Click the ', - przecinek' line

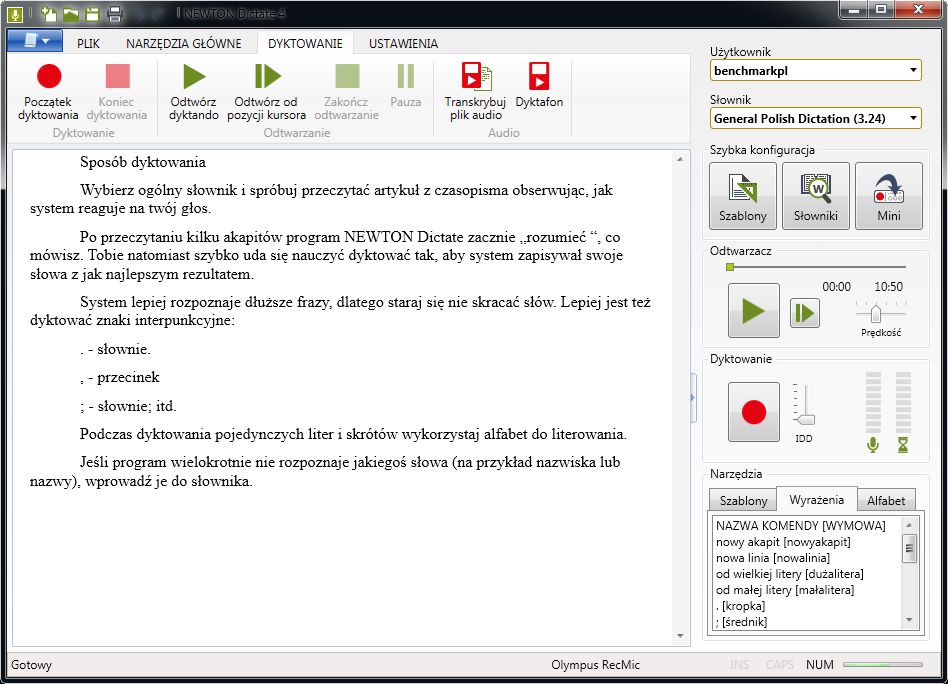pyautogui.click(x=120, y=377)
